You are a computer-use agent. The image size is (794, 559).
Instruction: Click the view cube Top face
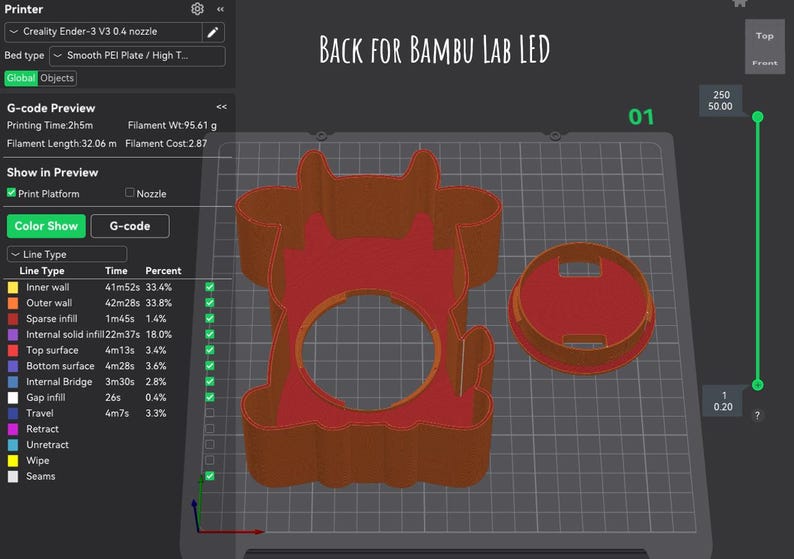click(x=765, y=36)
